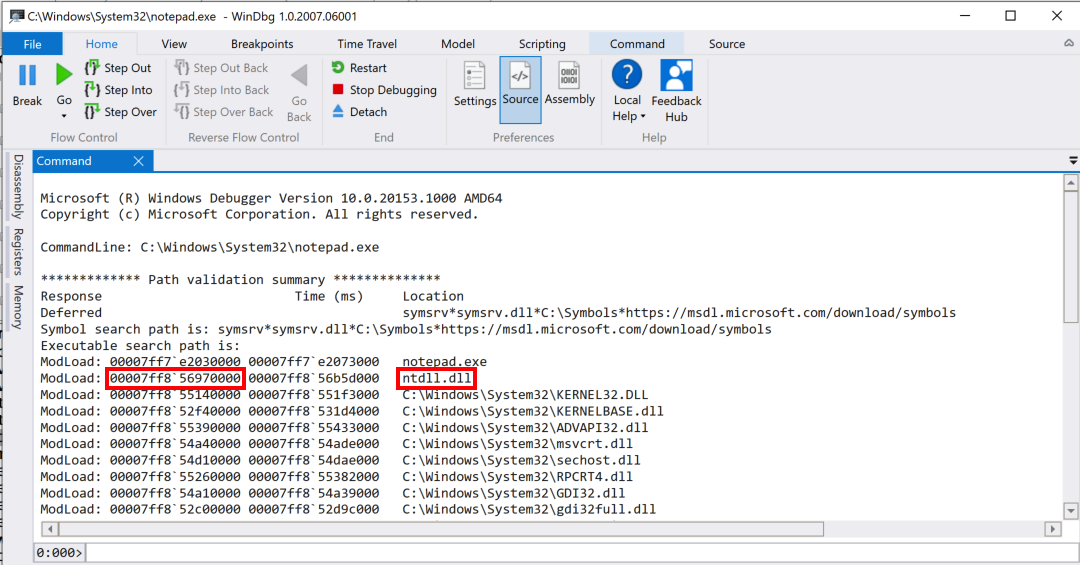1080x565 pixels.
Task: Open the Memory side panel
Action: (x=19, y=307)
